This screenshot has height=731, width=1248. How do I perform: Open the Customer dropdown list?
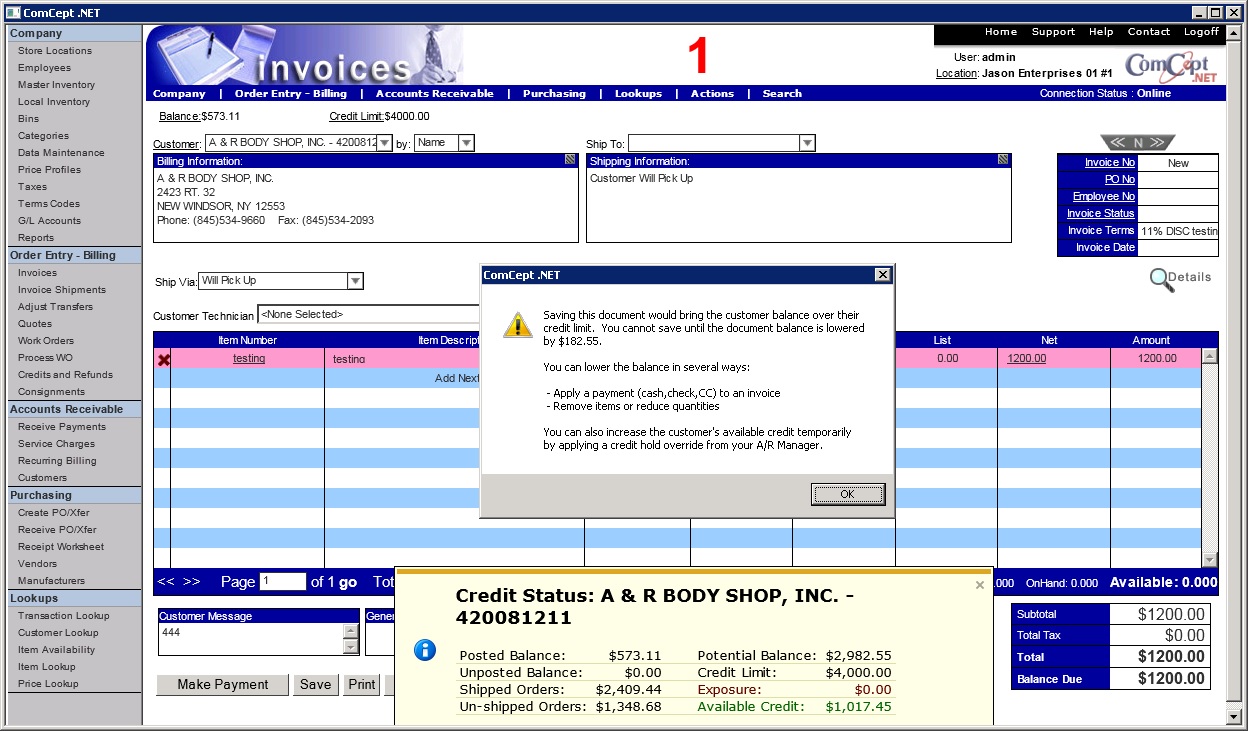(x=384, y=143)
